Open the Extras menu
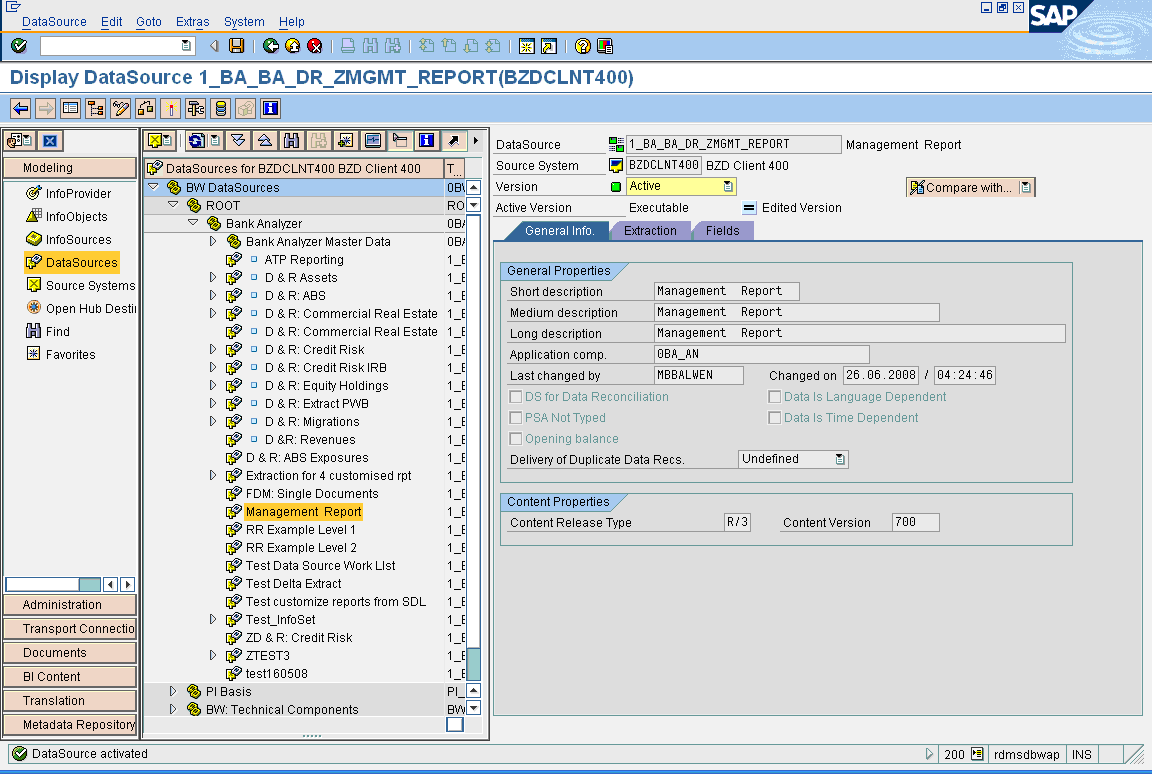The width and height of the screenshot is (1152, 774). pyautogui.click(x=191, y=21)
